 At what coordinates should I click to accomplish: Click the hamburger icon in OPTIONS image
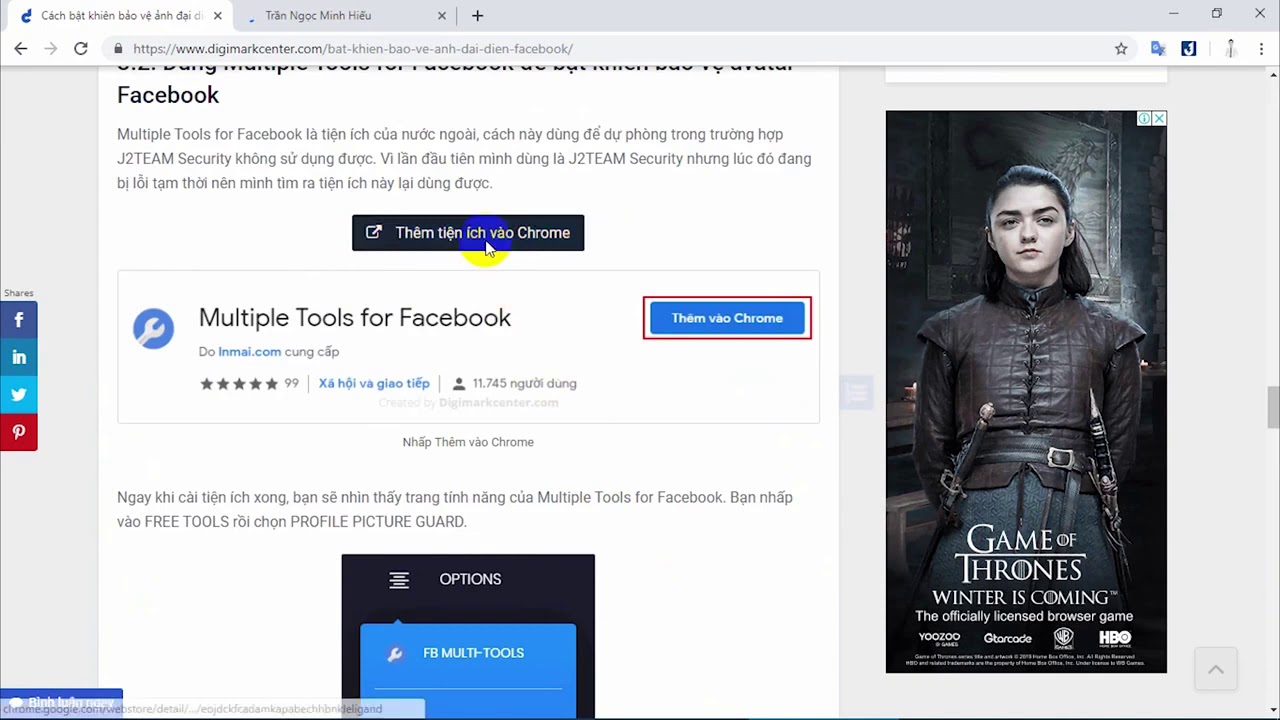pos(399,580)
